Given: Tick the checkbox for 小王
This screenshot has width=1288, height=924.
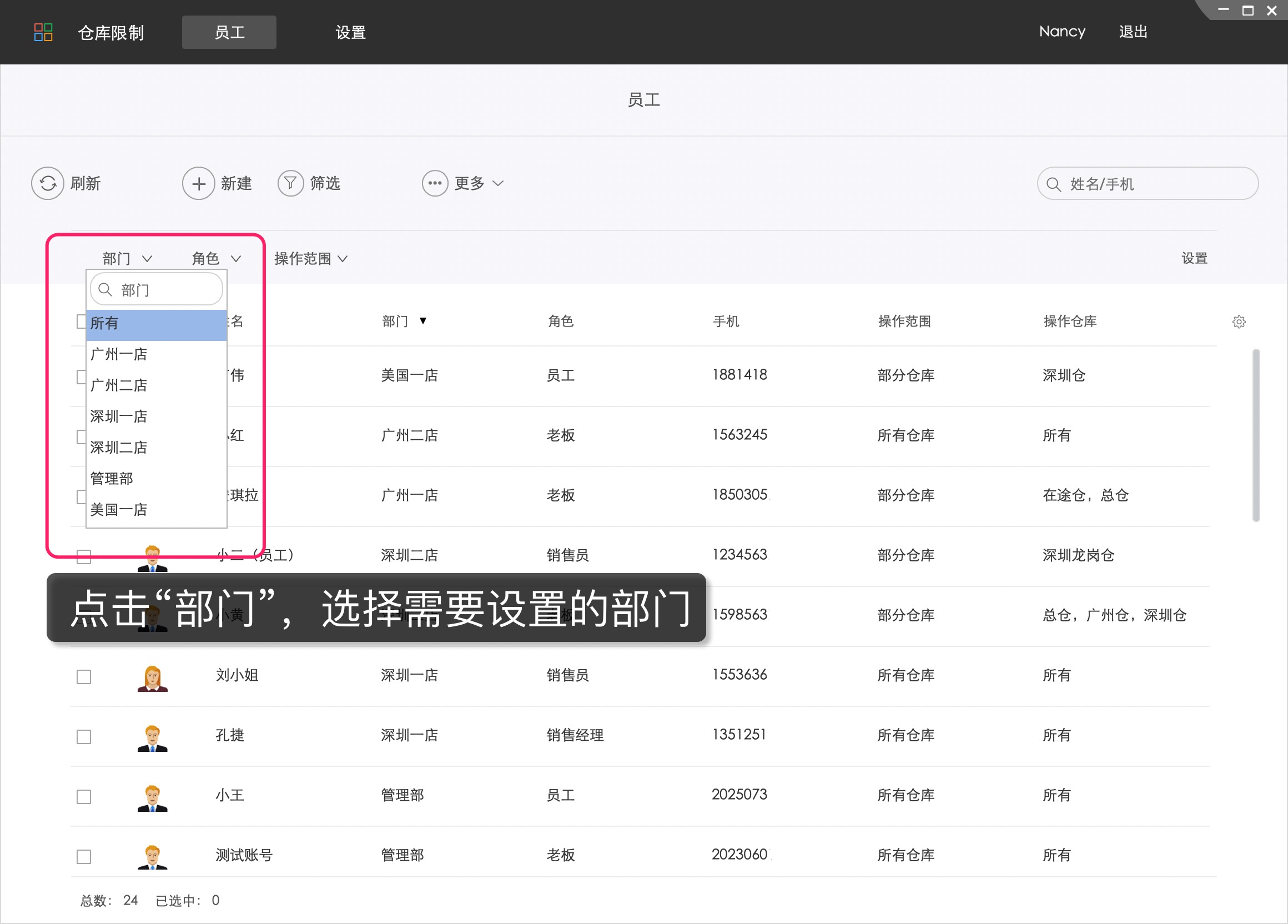Looking at the screenshot, I should [x=83, y=797].
